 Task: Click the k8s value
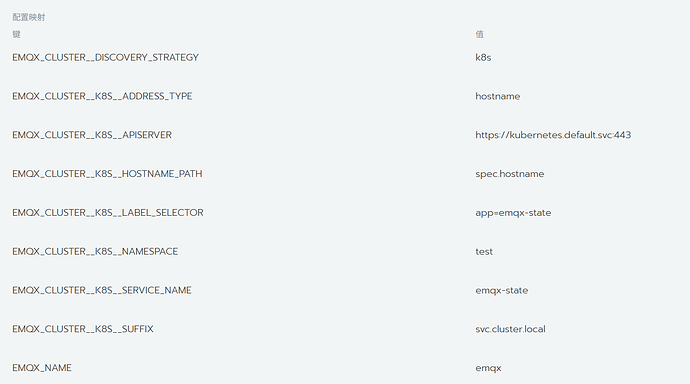coord(483,57)
